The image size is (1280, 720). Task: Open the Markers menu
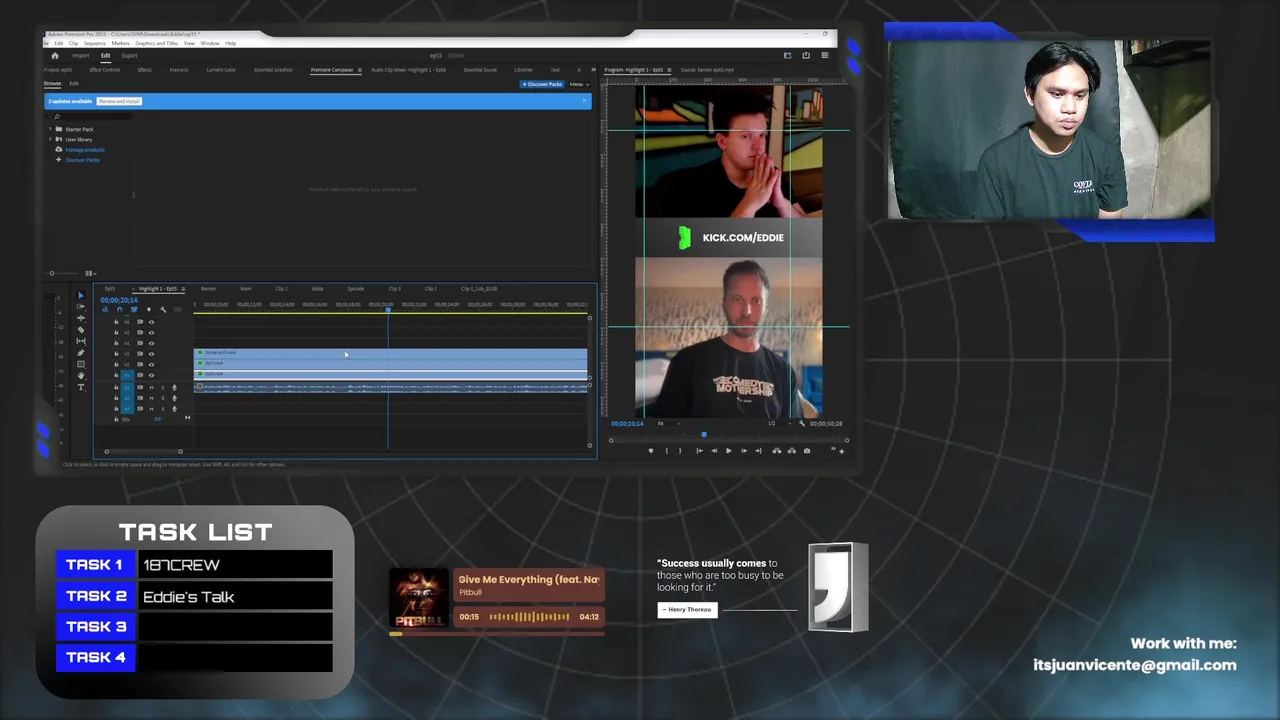coord(121,43)
